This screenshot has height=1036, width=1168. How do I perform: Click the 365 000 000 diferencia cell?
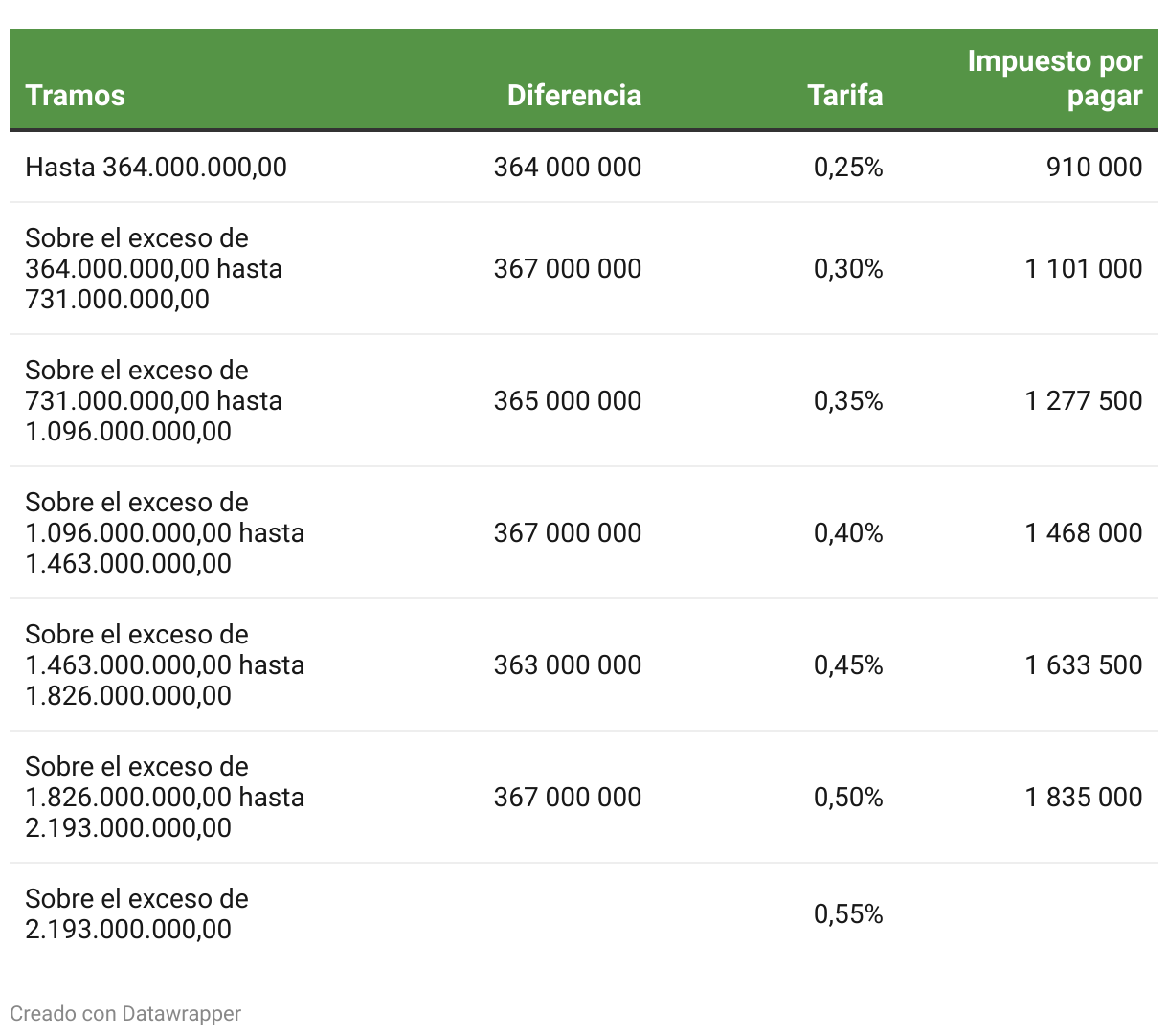coord(567,400)
